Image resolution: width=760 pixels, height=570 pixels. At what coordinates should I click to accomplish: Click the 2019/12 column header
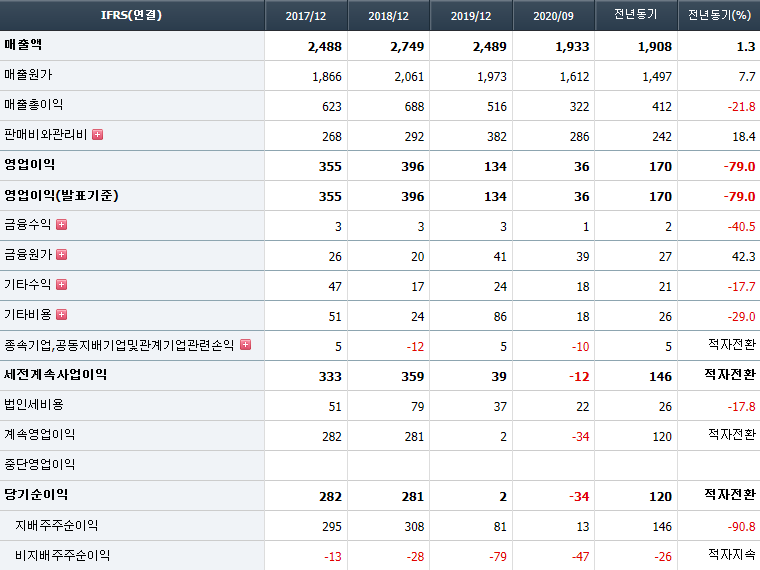point(471,16)
